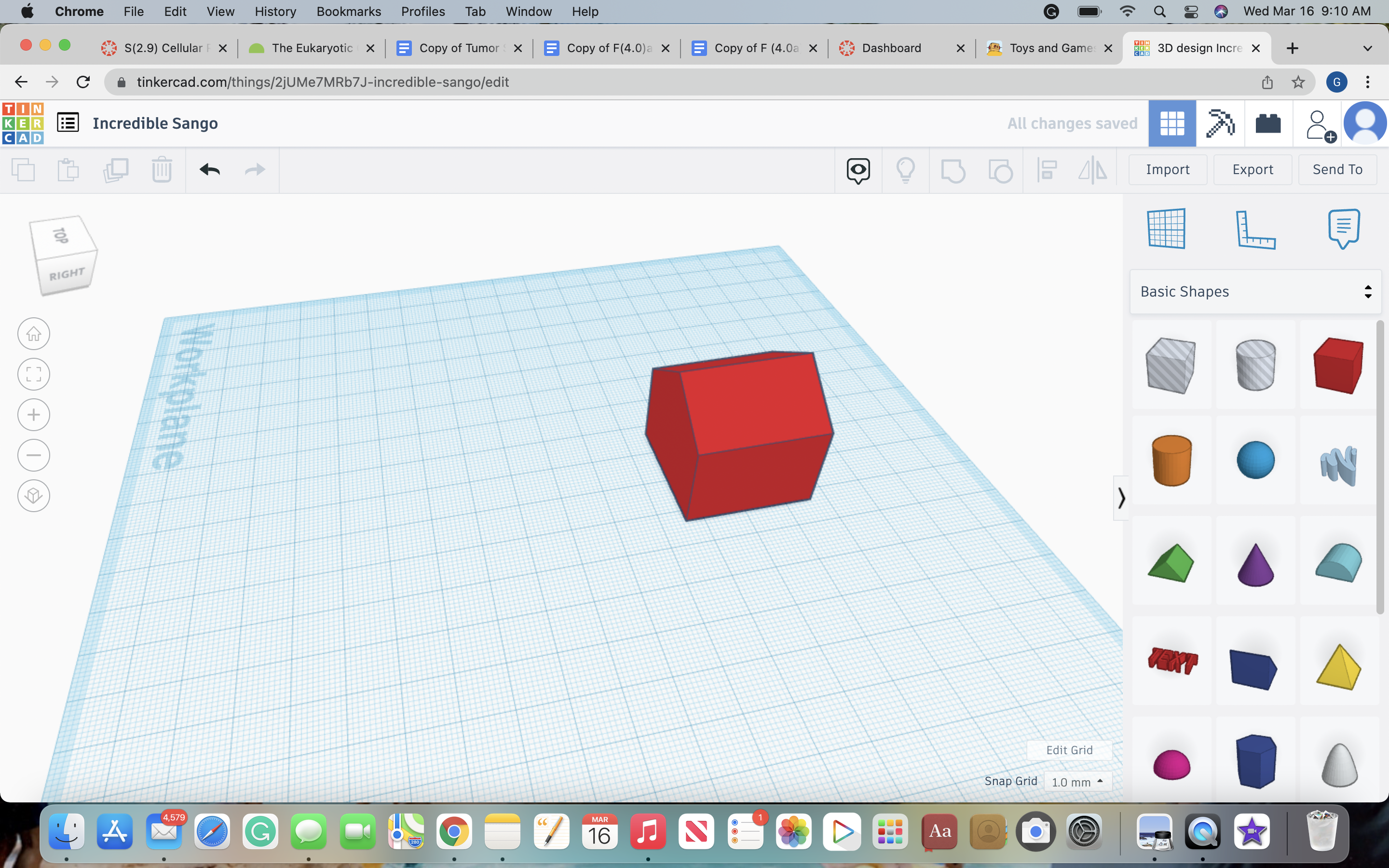Screen dimensions: 1389x868
Task: Select the Notes tool icon
Action: [x=1344, y=229]
